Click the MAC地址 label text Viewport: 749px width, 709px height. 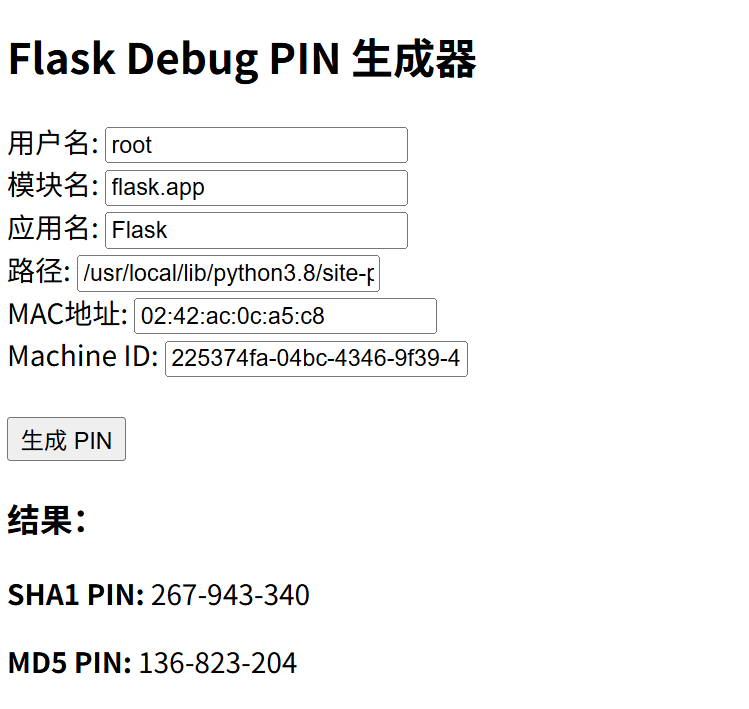click(x=68, y=315)
